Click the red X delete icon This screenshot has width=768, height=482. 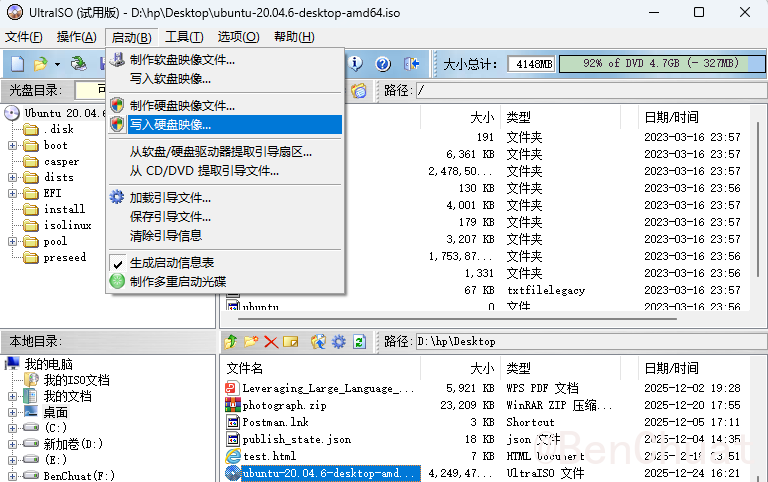coord(271,341)
